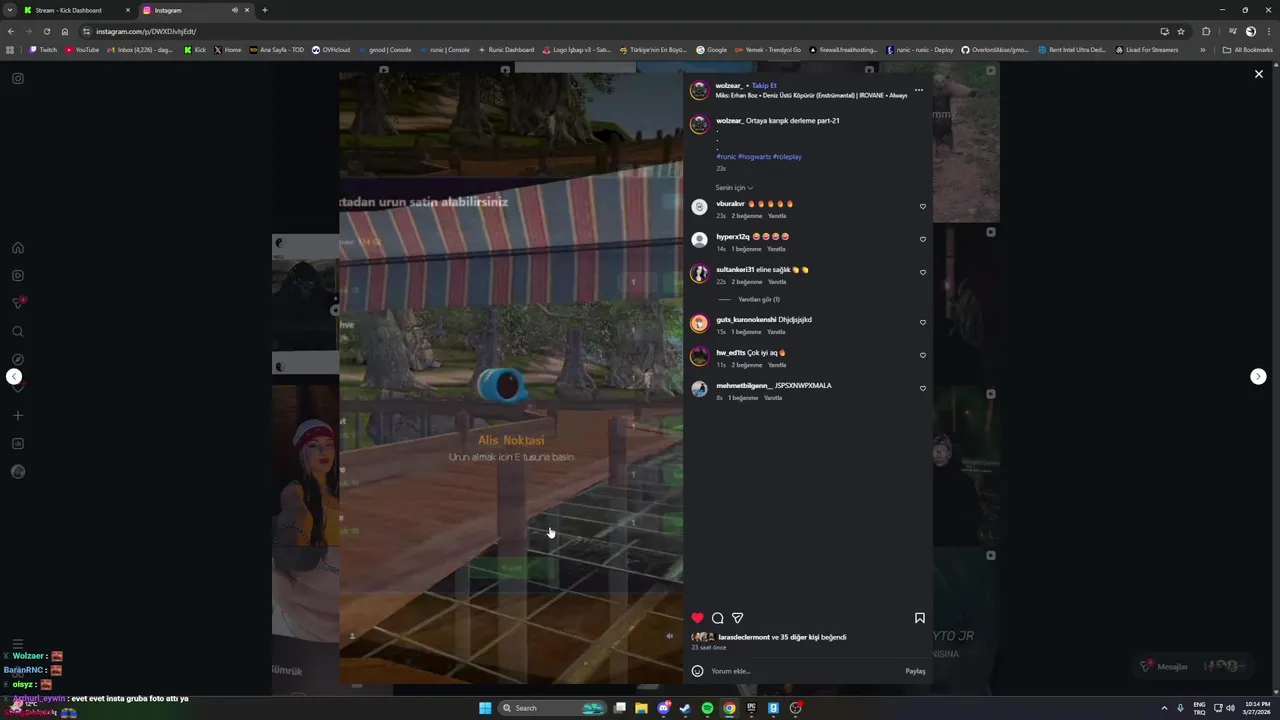
Task: Open Discord from the taskbar
Action: 663,708
